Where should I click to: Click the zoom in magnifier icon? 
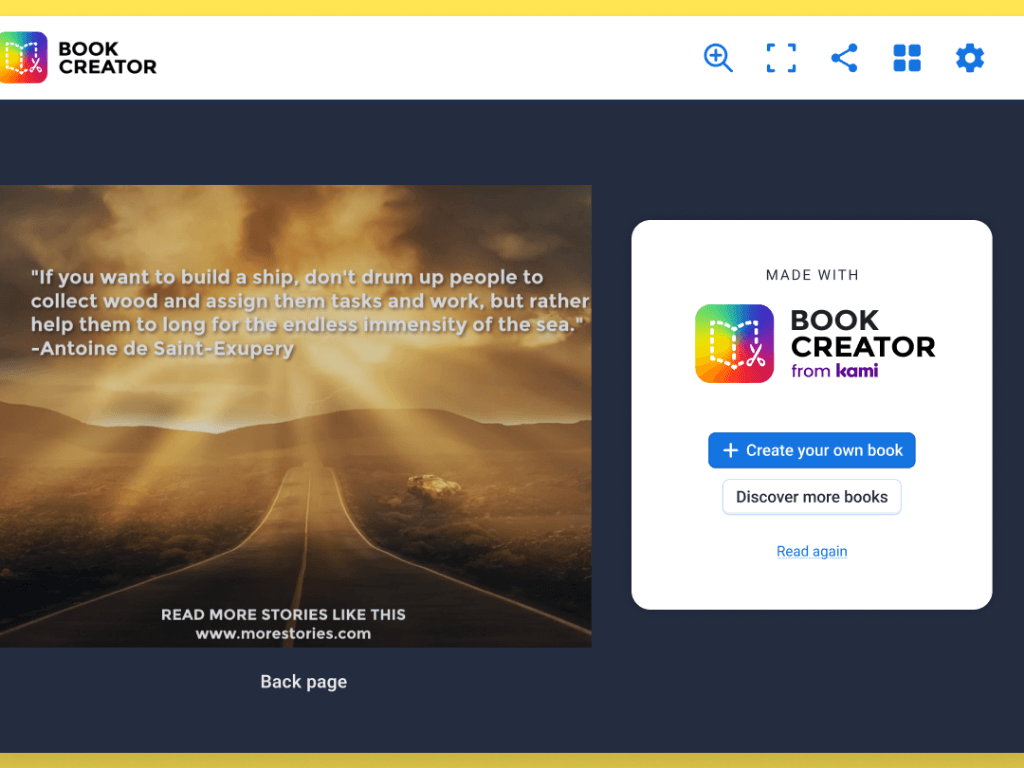[718, 58]
